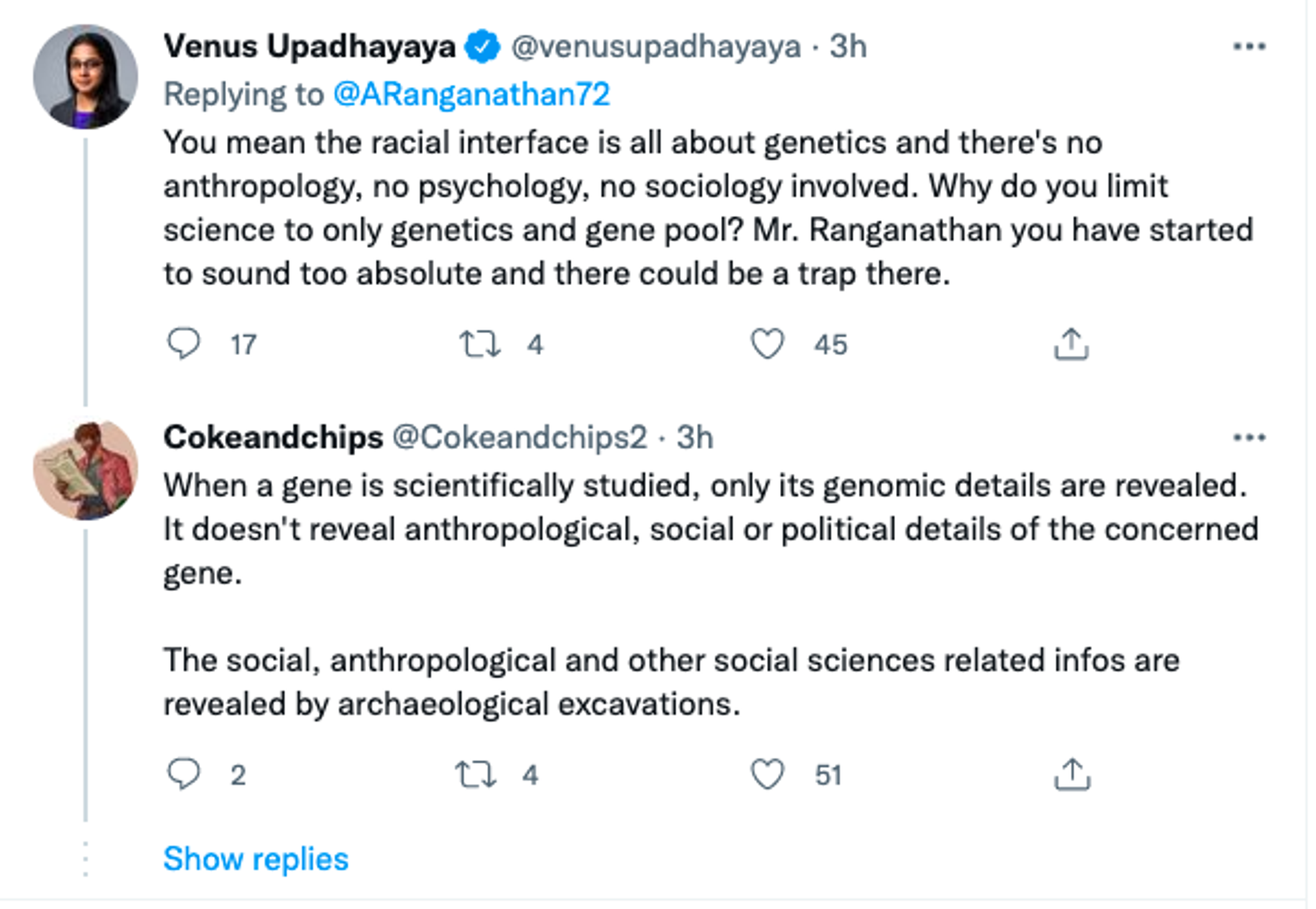Open @venusupadhayaya handle
The height and width of the screenshot is (909, 1316).
coord(656,47)
